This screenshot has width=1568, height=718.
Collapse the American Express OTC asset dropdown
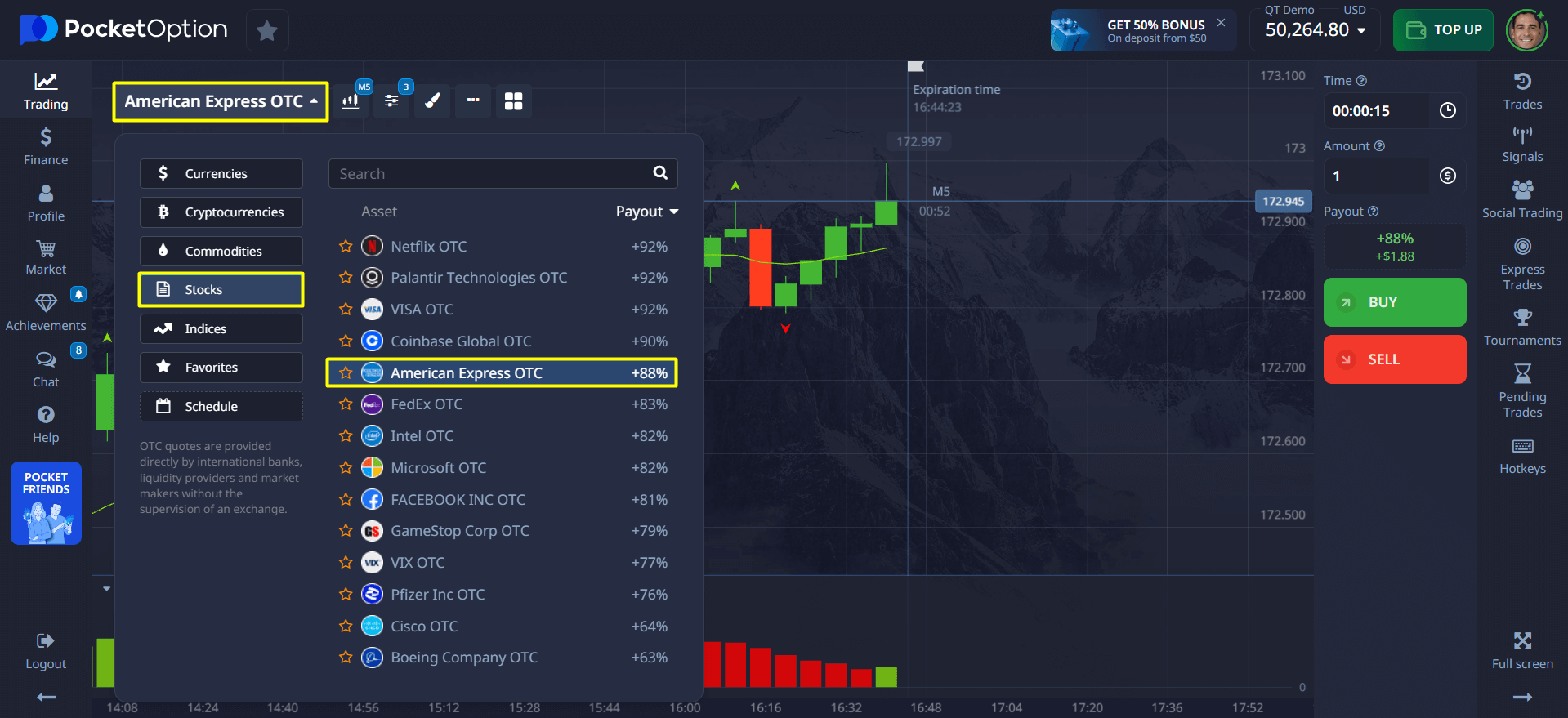221,102
